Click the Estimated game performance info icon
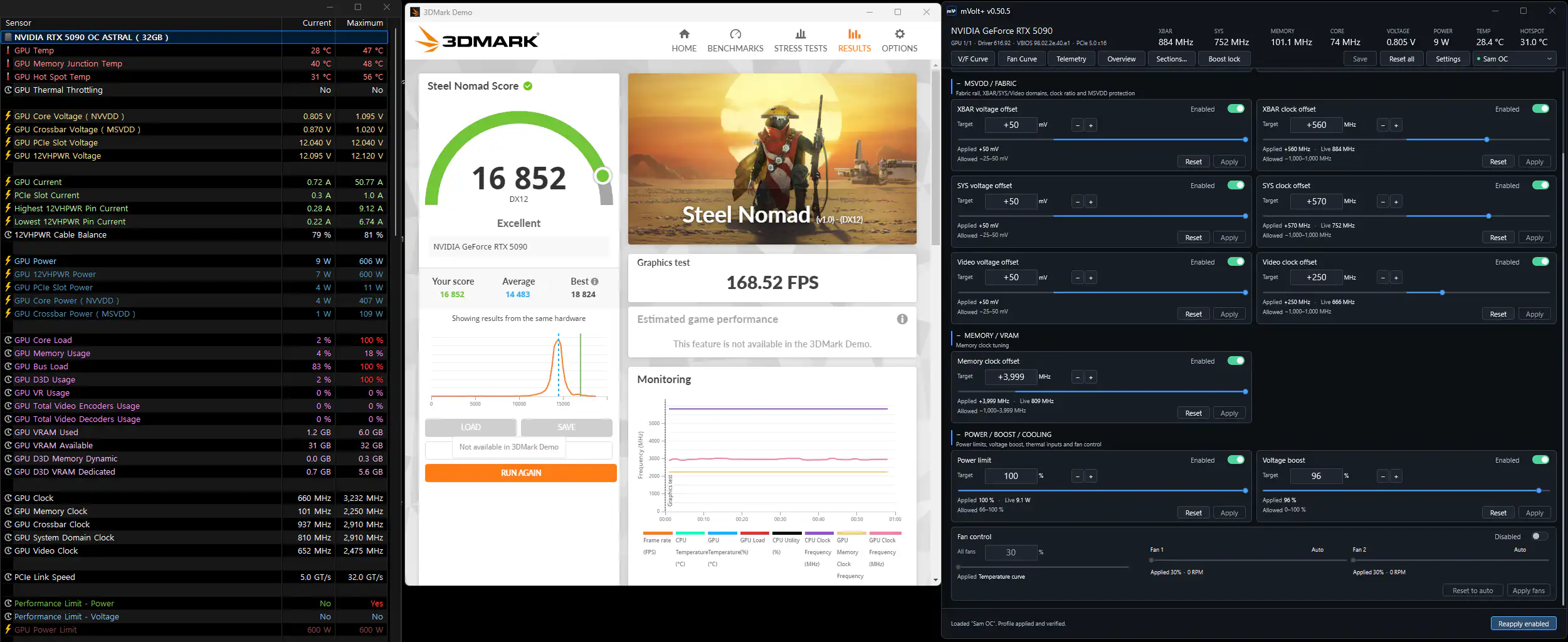Viewport: 1568px width, 642px height. pos(902,319)
